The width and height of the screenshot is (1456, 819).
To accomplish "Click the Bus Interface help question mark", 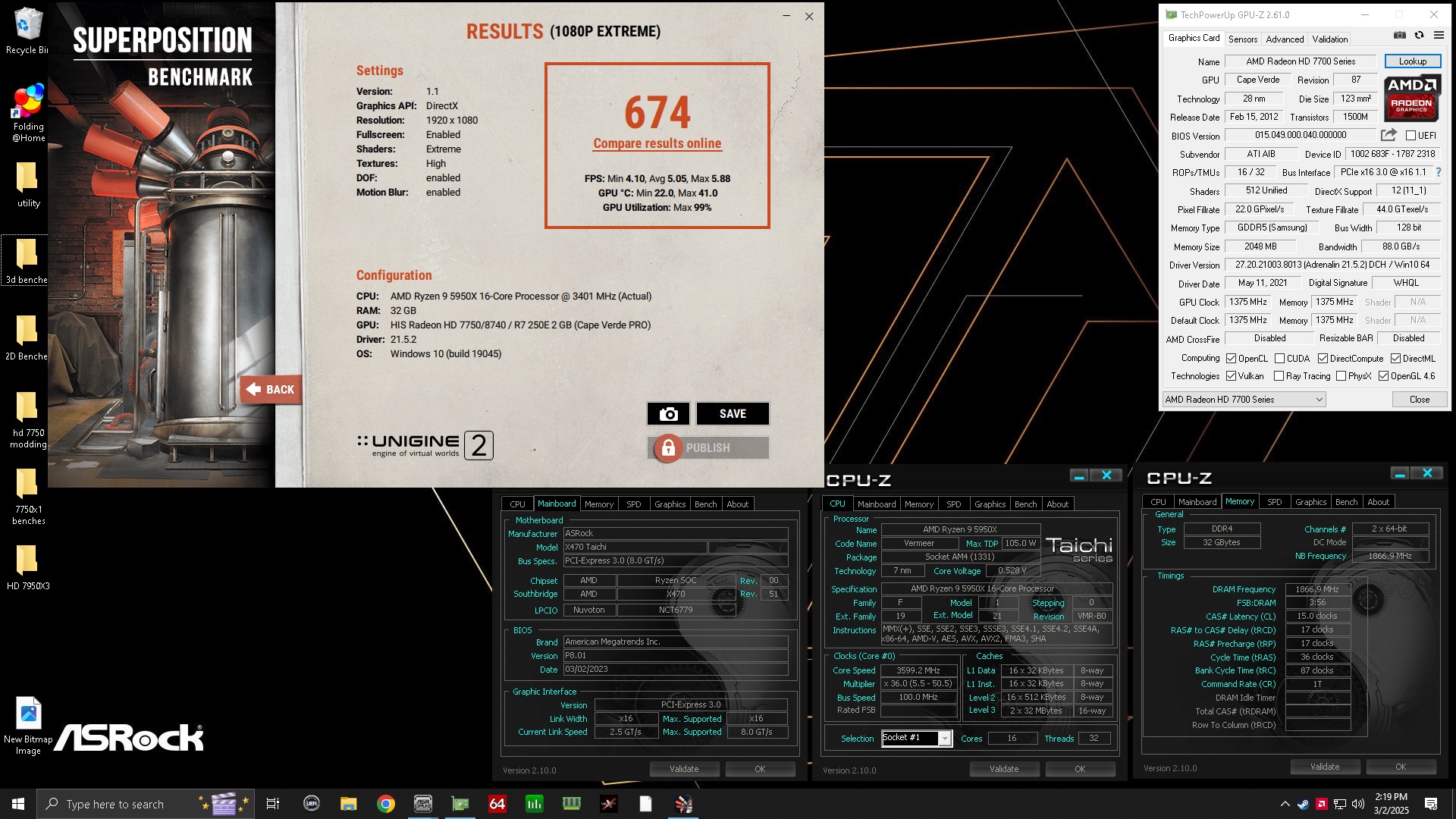I will coord(1438,172).
